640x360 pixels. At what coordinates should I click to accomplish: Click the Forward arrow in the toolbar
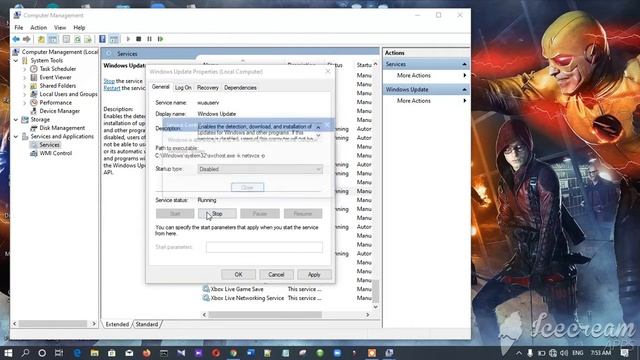pyautogui.click(x=27, y=39)
